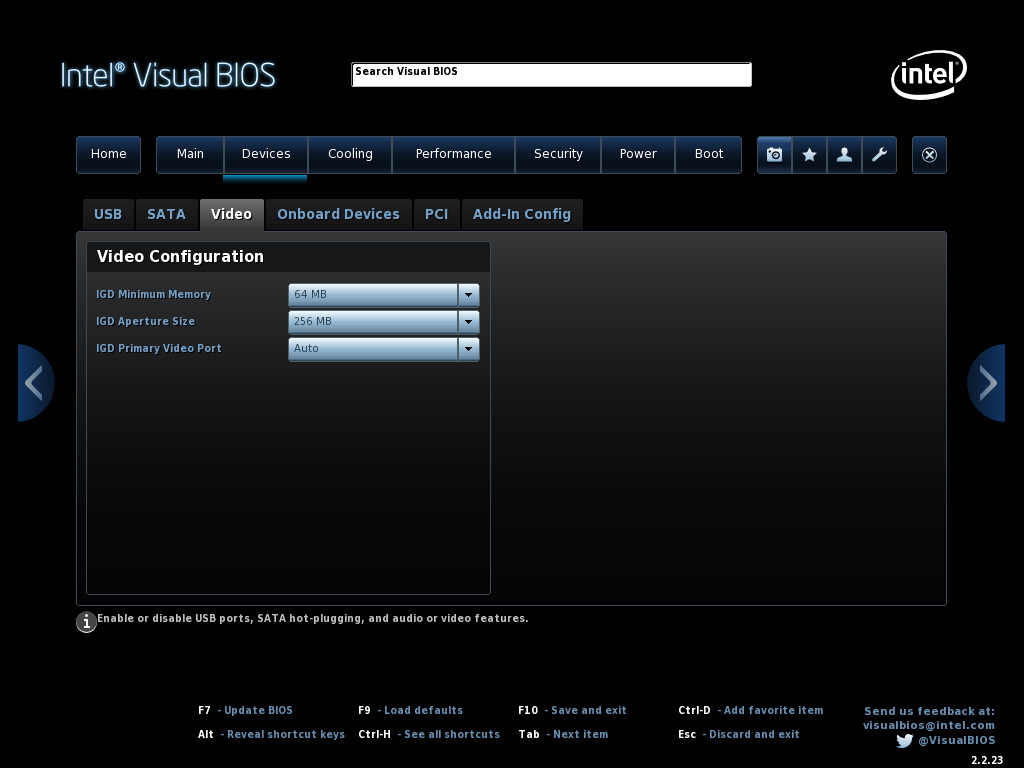
Task: Open the Security section
Action: (558, 154)
